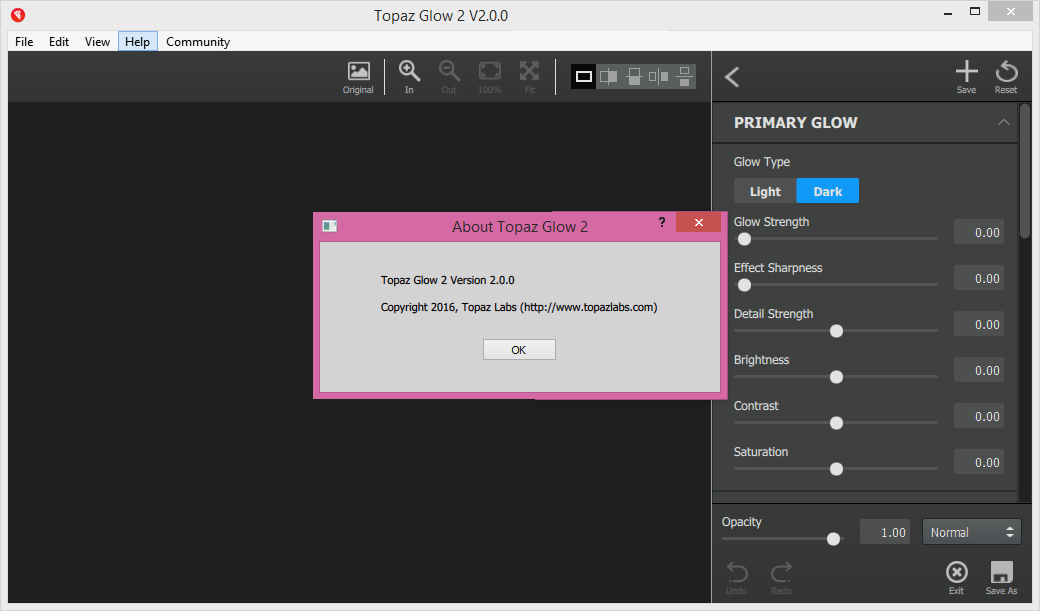Click the Brightness value field
The width and height of the screenshot is (1040, 611).
(979, 370)
